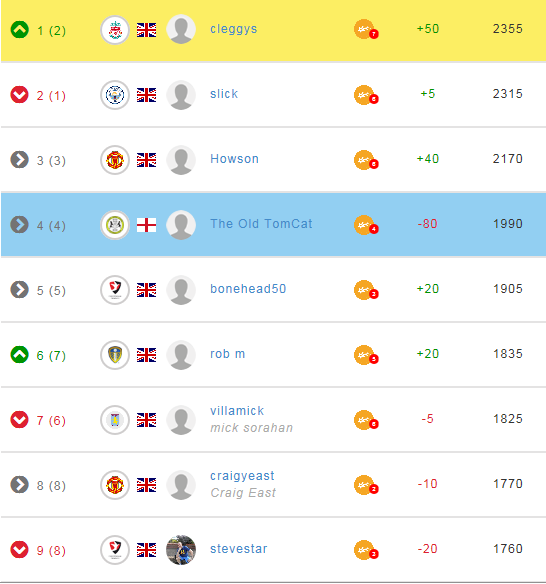Click the orange trophy badge on the bonehead50 row
The height and width of the screenshot is (584, 546).
pos(366,290)
